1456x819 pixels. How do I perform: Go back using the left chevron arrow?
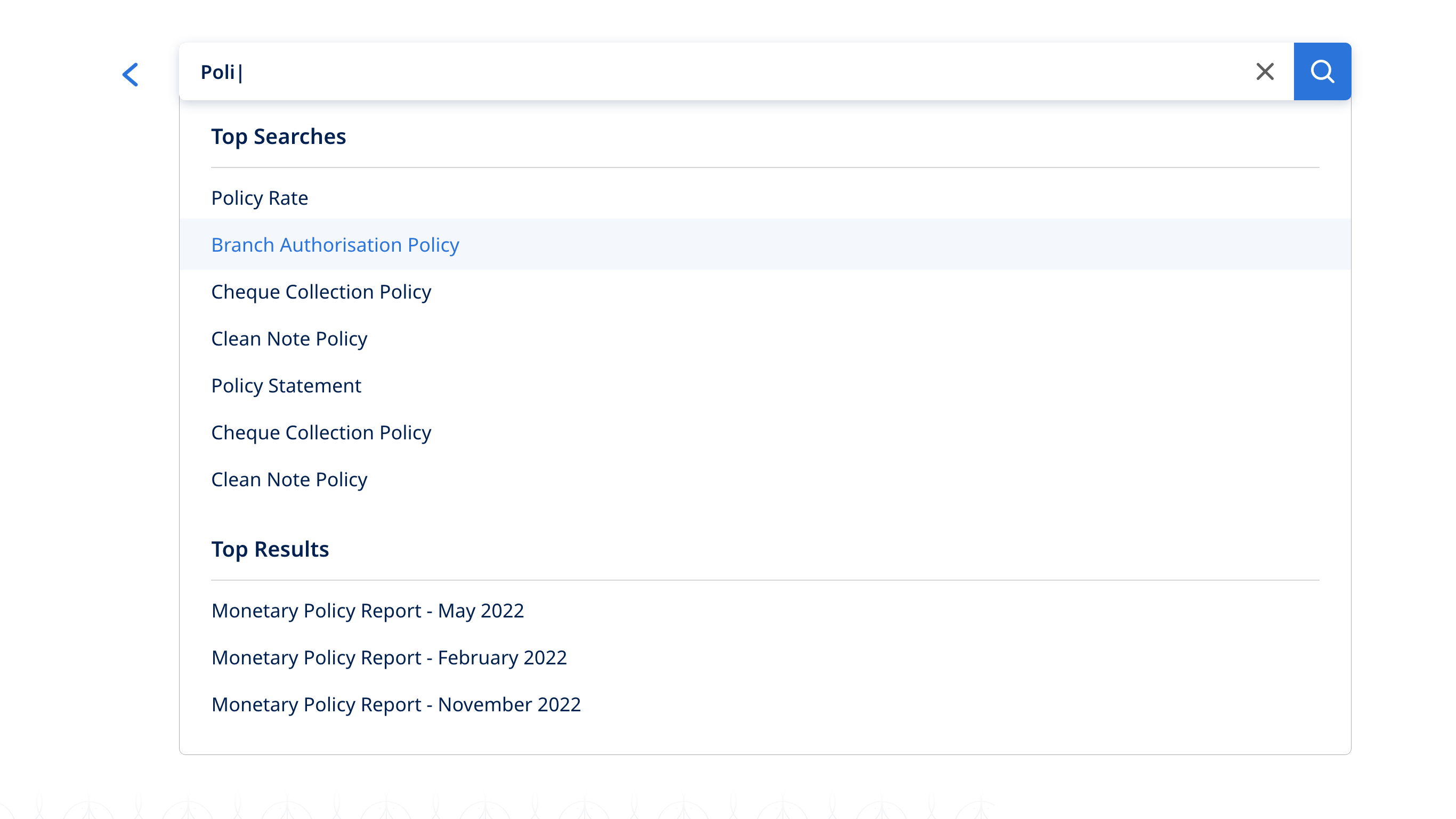tap(130, 74)
